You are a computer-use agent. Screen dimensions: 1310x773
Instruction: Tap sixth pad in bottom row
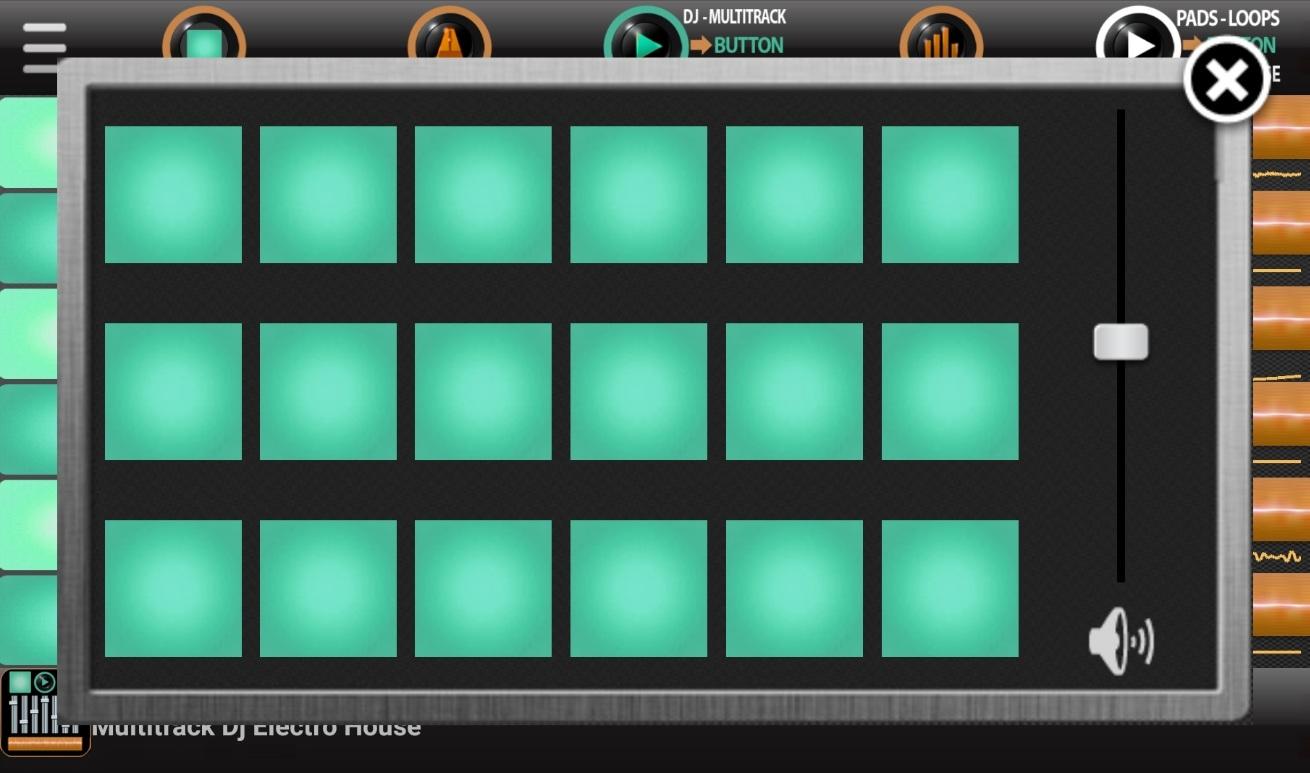coord(950,588)
